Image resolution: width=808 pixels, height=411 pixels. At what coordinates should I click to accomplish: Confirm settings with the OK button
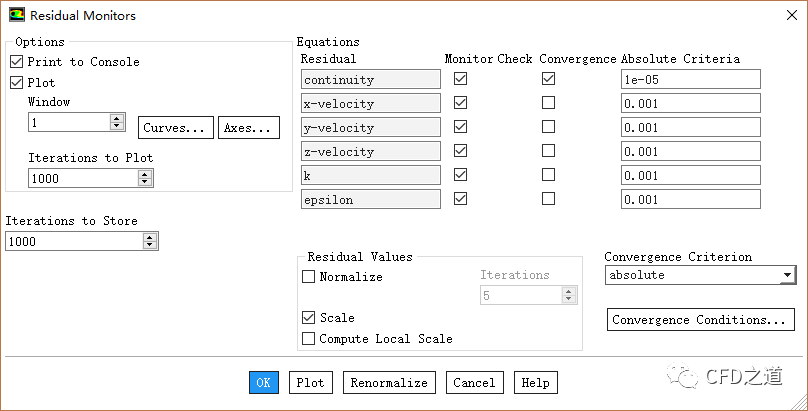tap(263, 383)
